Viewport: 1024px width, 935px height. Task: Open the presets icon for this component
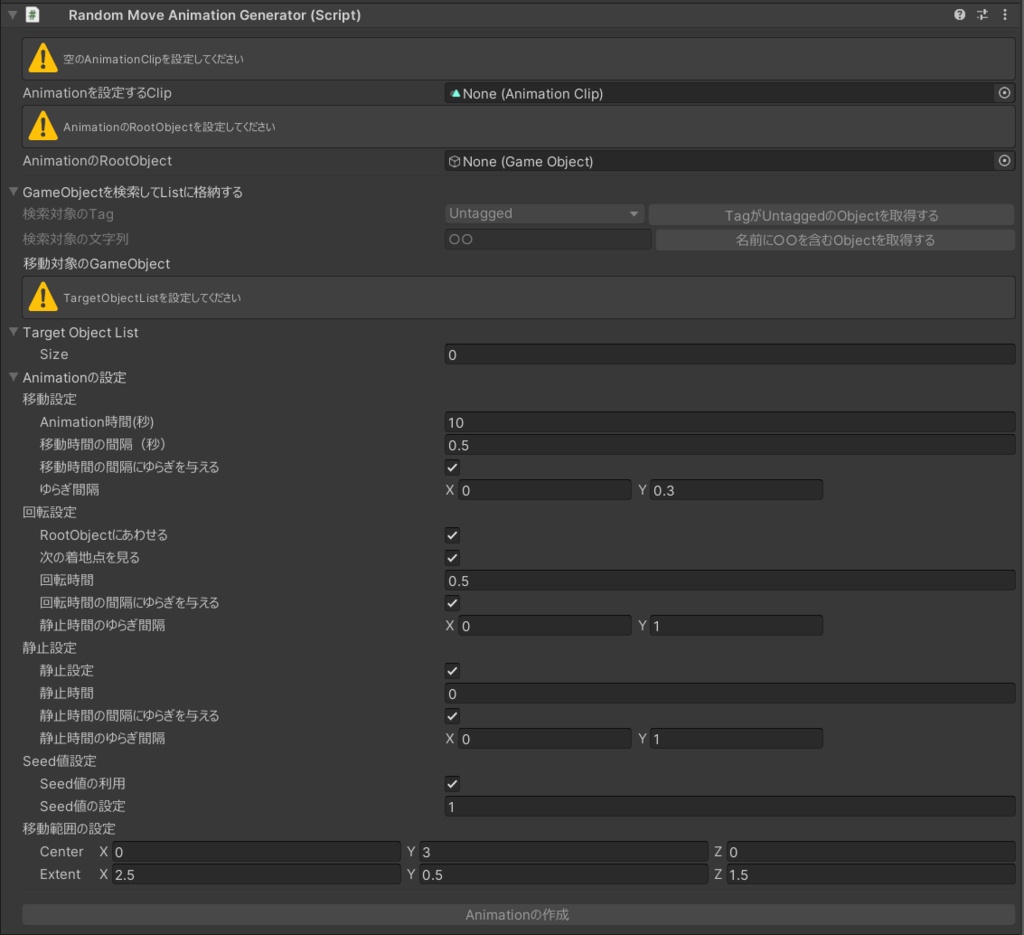coord(982,15)
